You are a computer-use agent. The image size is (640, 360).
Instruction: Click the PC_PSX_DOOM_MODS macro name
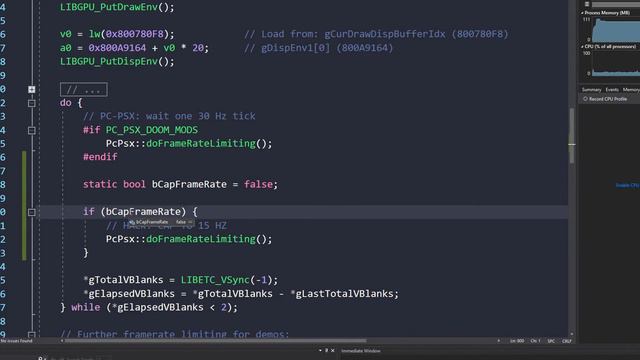click(x=151, y=130)
